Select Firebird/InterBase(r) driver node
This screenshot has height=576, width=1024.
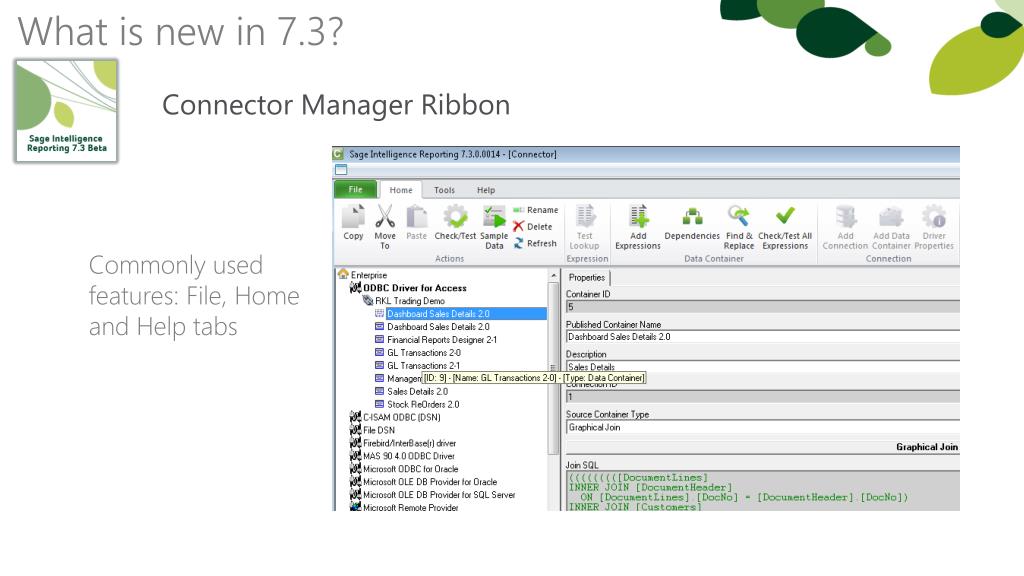409,443
